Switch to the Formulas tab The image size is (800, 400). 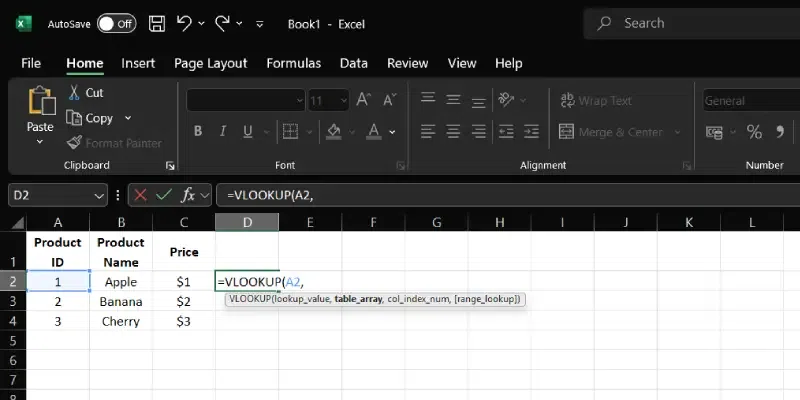tap(294, 63)
